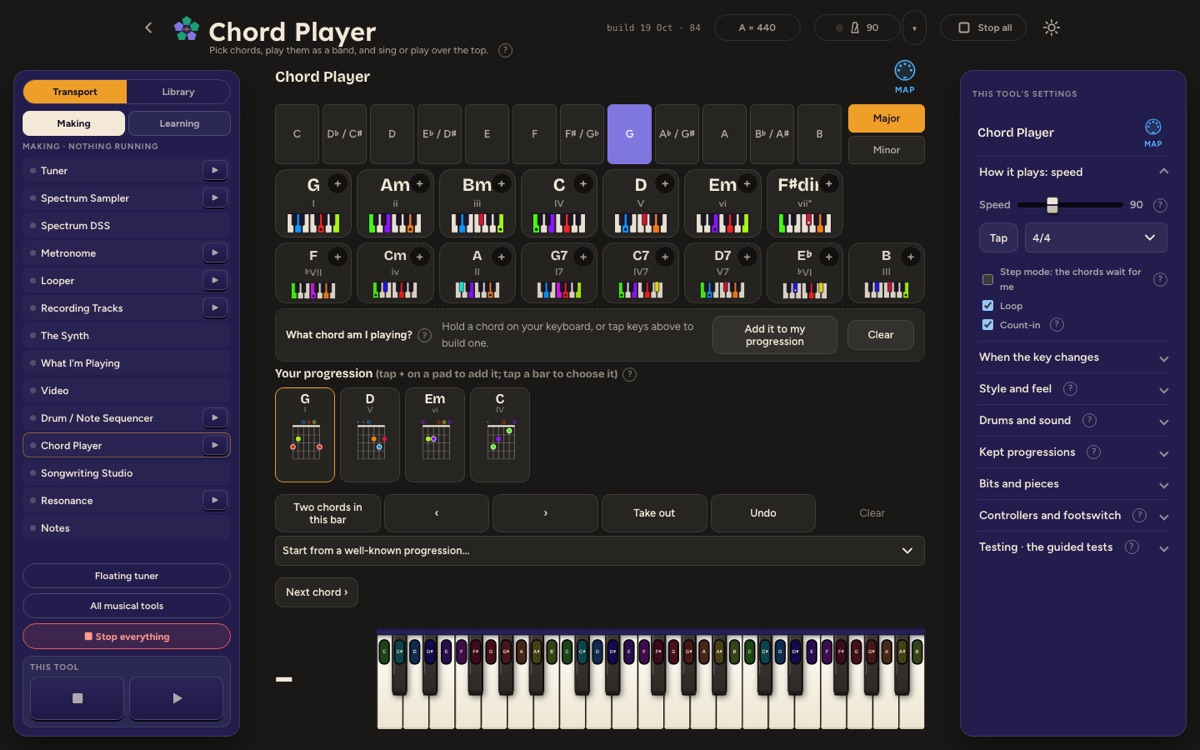The width and height of the screenshot is (1200, 750).
Task: Click the A = 440 tuning reference
Action: coord(757,28)
